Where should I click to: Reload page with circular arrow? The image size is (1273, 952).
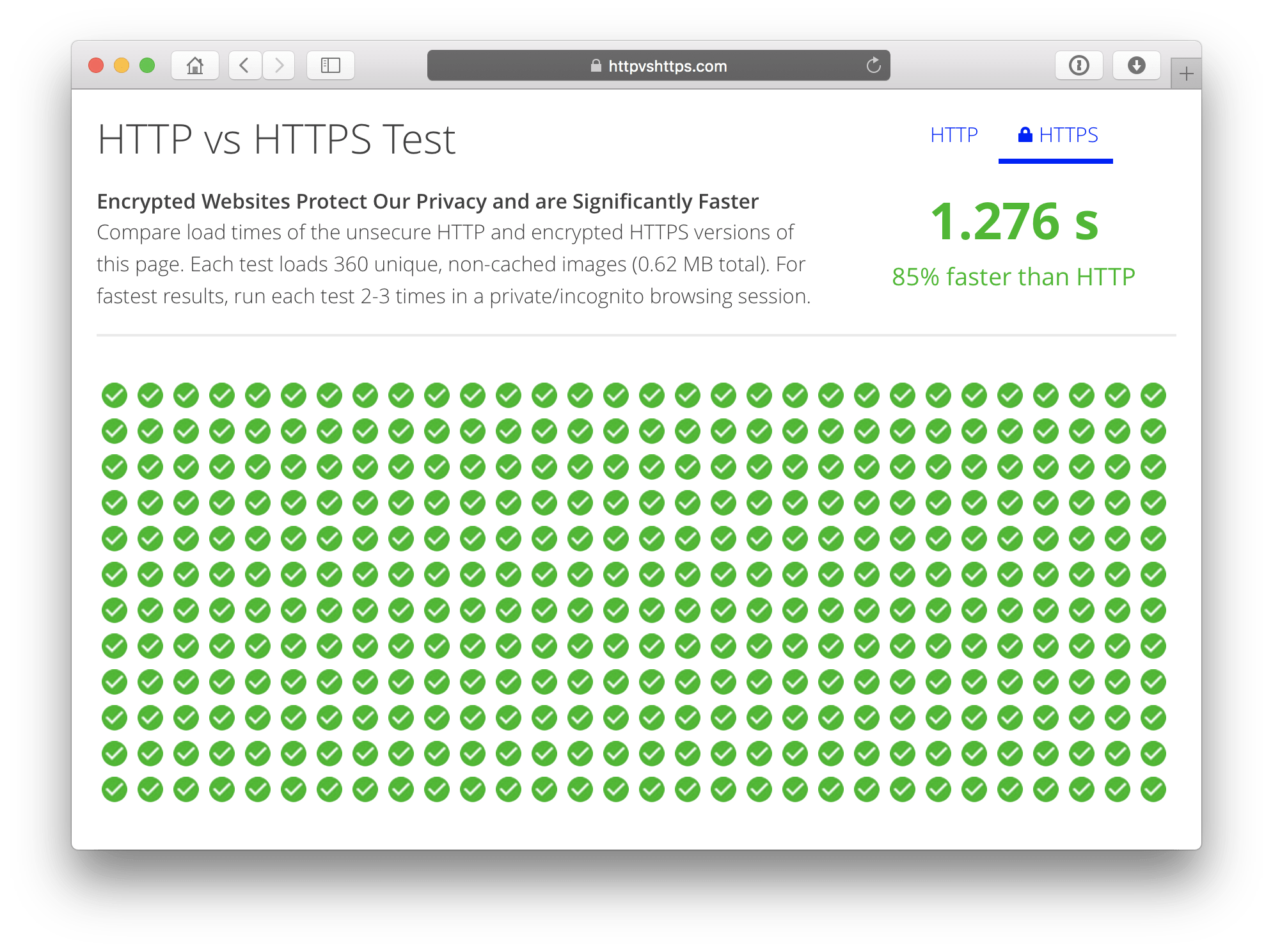(x=873, y=65)
